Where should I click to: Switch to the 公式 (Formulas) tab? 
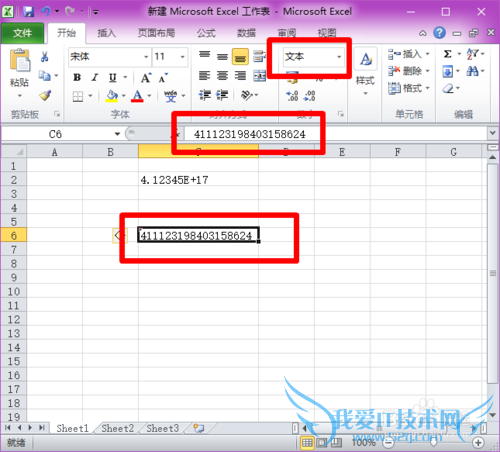coord(206,33)
